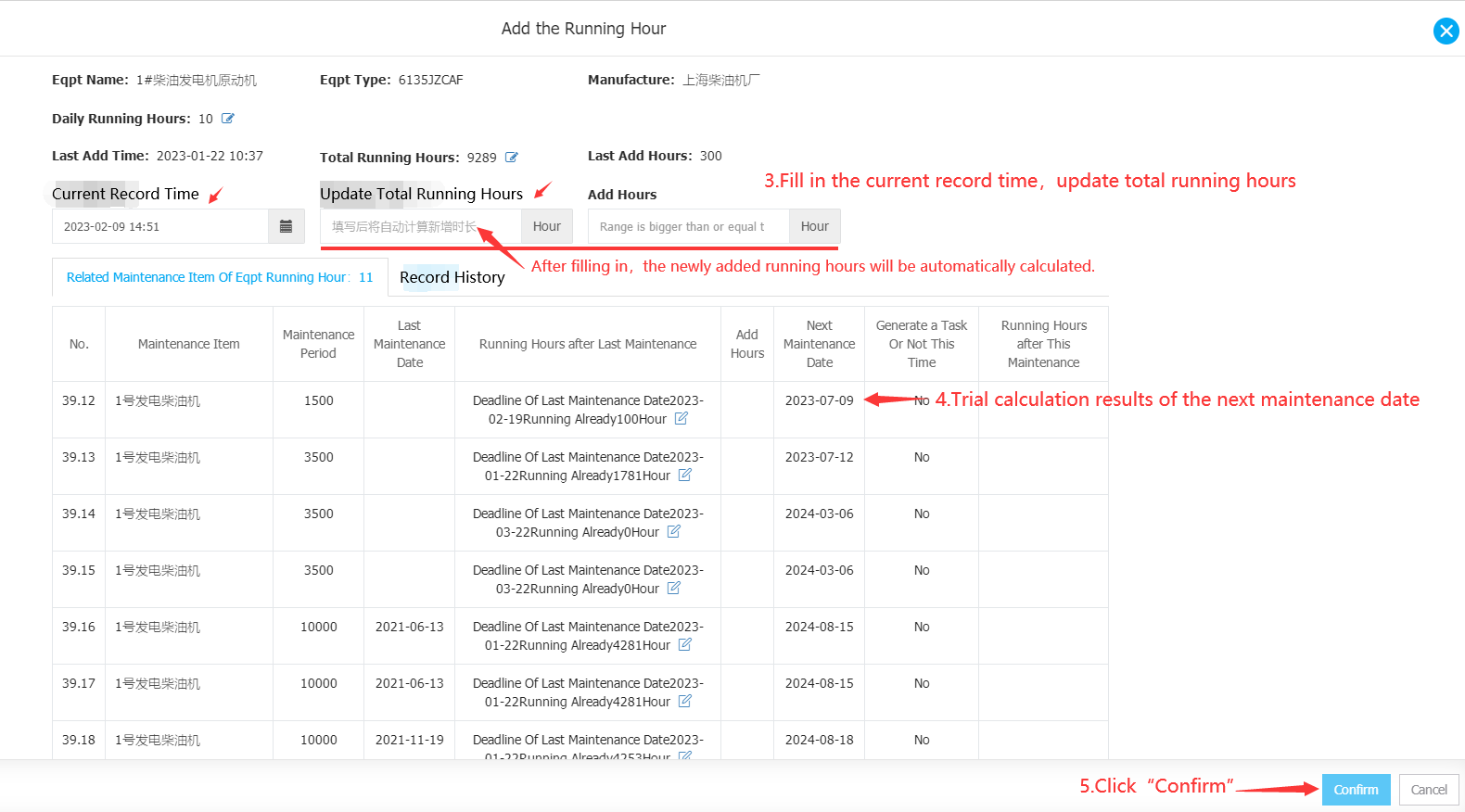Click the Confirm button
This screenshot has width=1465, height=812.
point(1356,790)
